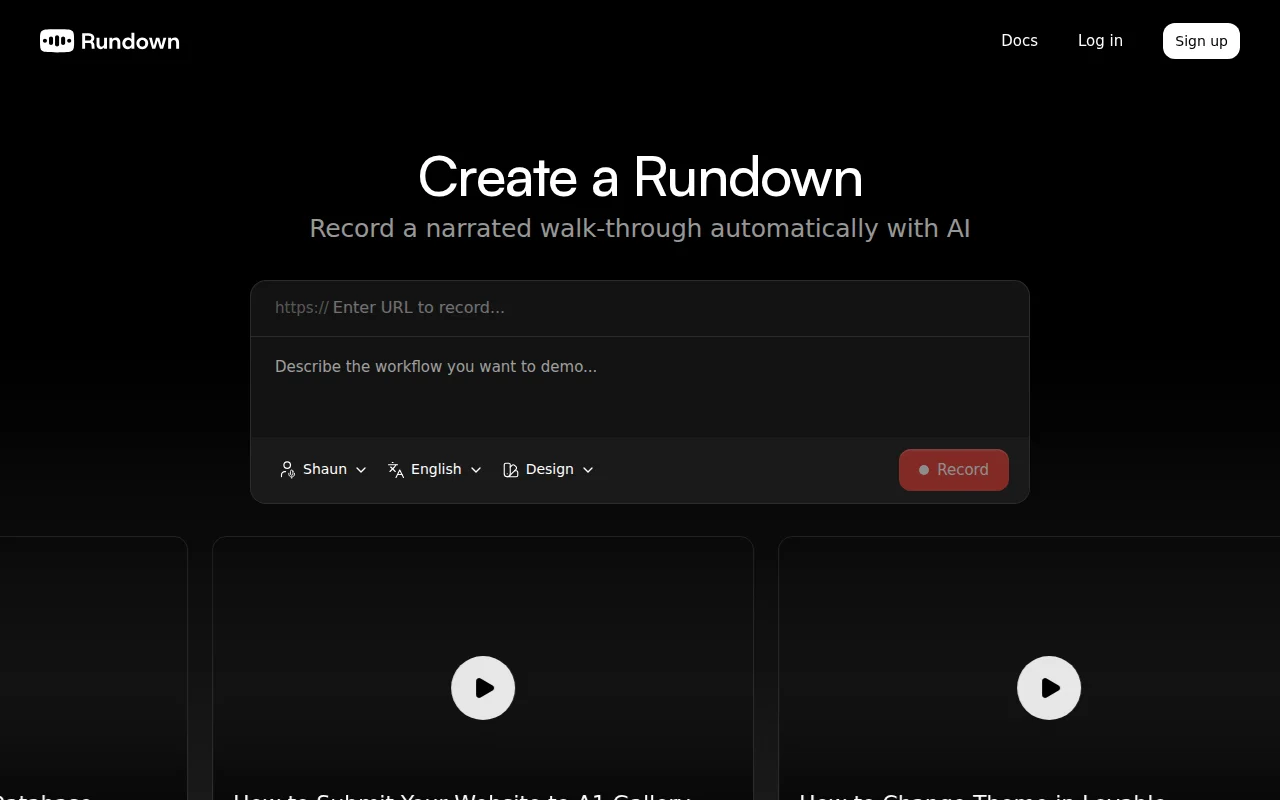Play the Change Theme in Lovable video

(1049, 688)
